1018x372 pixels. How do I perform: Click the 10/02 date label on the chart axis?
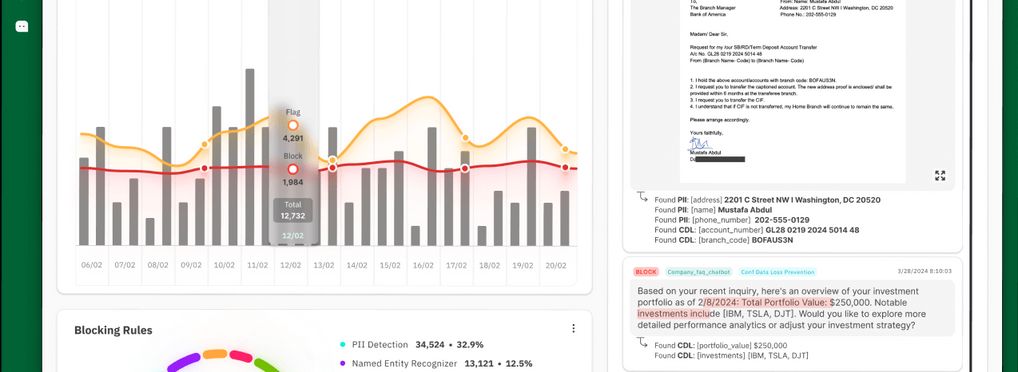click(x=224, y=266)
